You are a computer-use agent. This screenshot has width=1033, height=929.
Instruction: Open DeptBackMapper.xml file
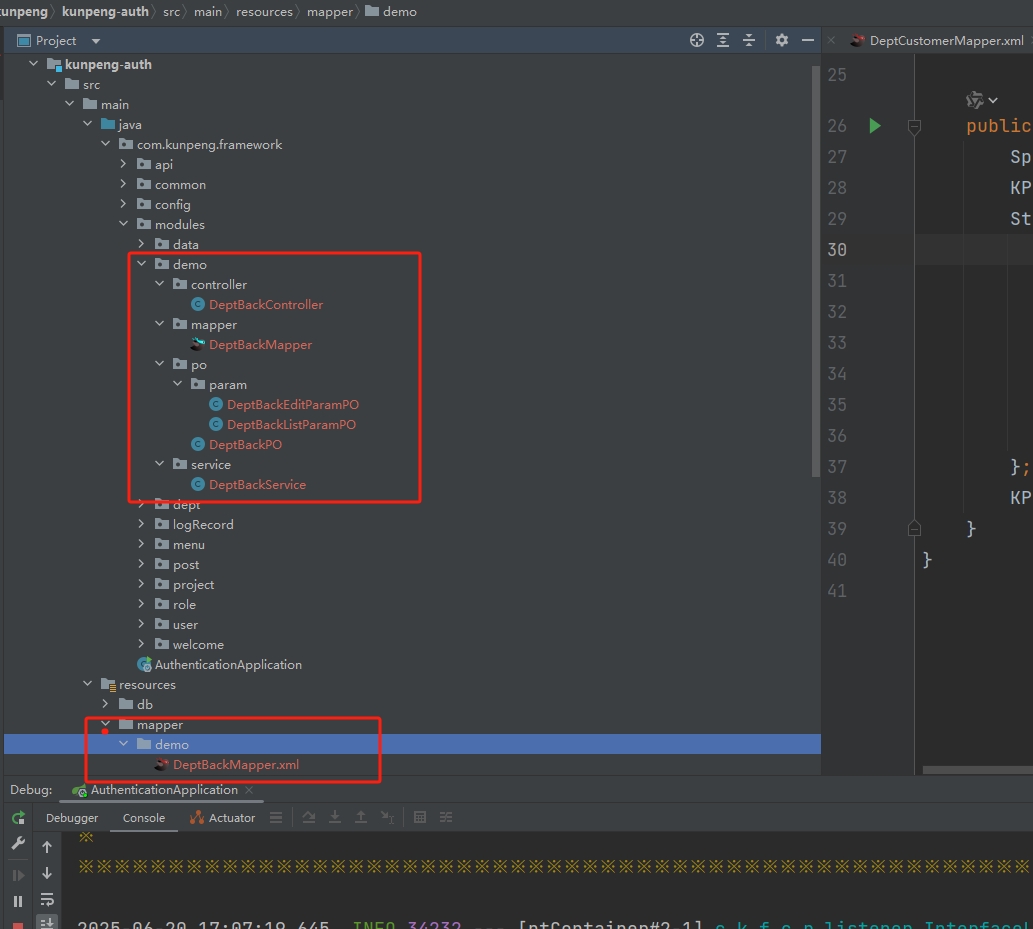tap(236, 765)
